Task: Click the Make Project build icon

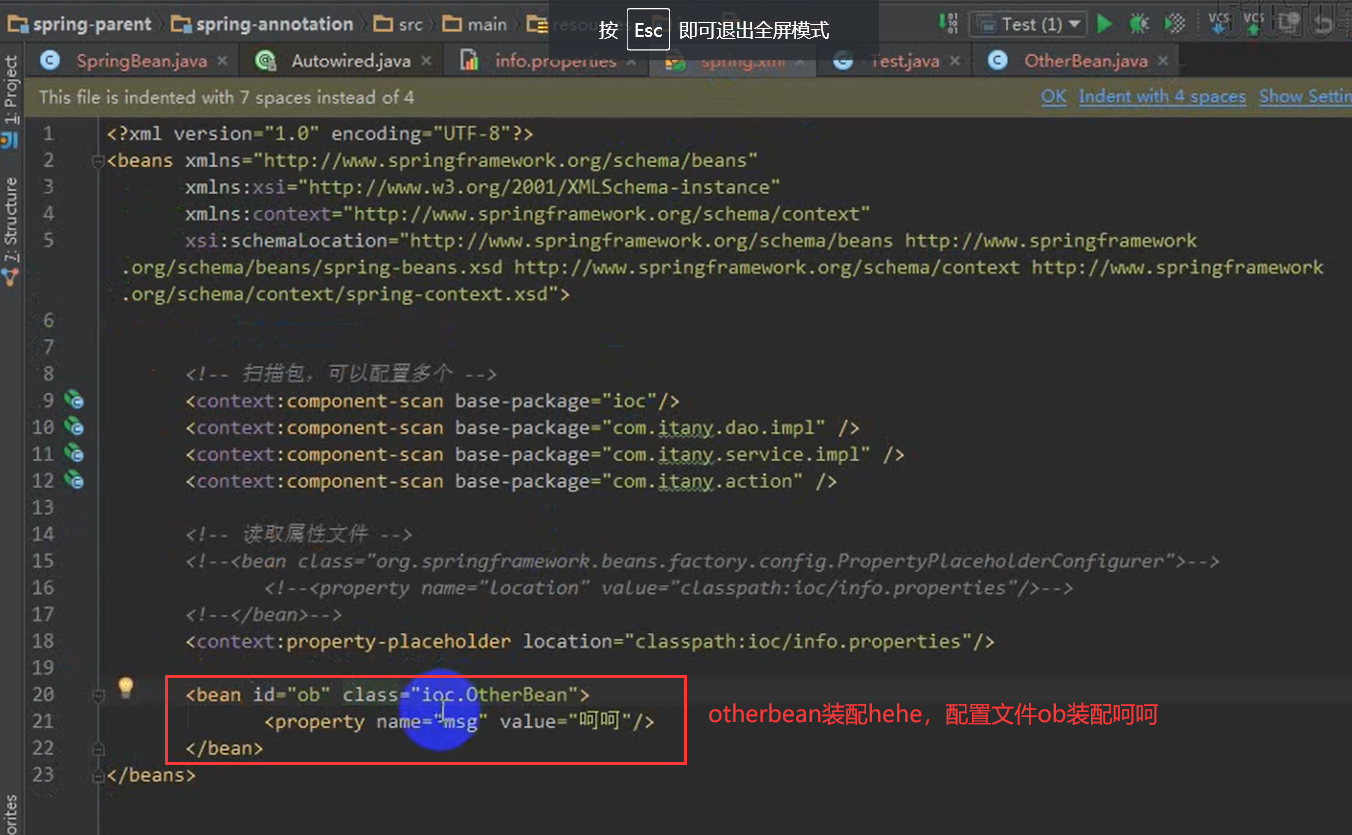Action: point(949,24)
